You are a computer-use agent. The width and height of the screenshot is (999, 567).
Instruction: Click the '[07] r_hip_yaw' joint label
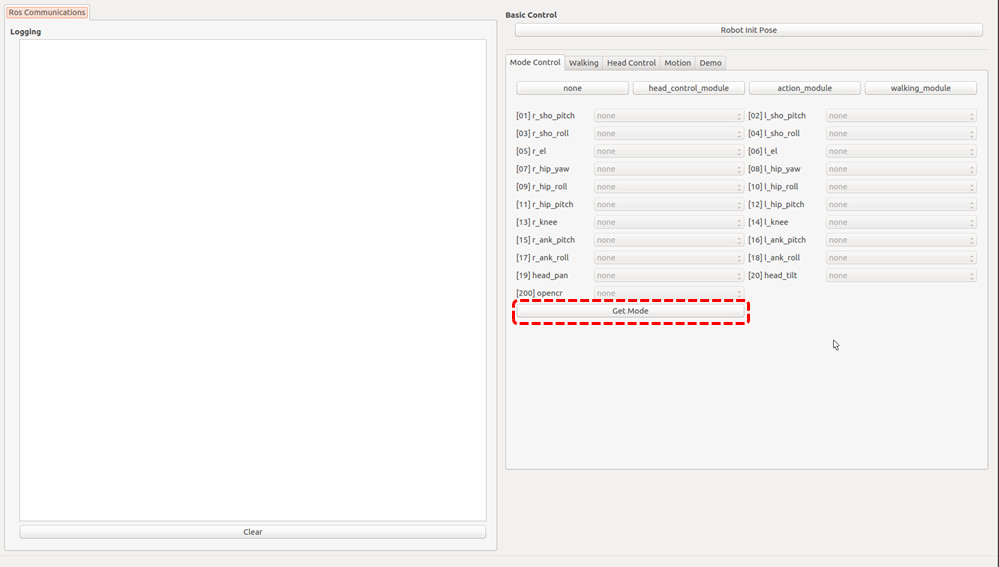[x=543, y=169]
